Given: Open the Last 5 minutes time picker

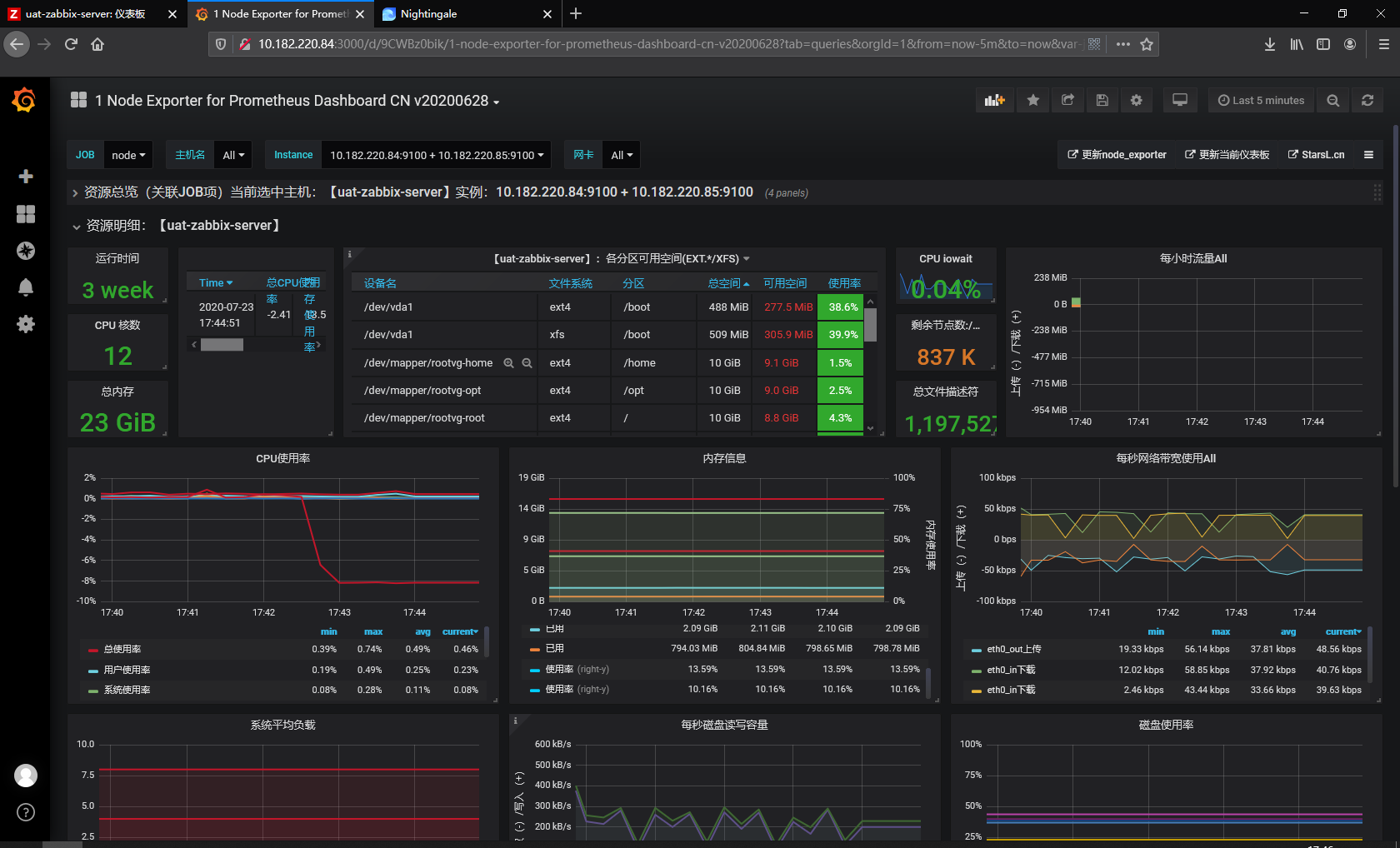Looking at the screenshot, I should (x=1261, y=101).
